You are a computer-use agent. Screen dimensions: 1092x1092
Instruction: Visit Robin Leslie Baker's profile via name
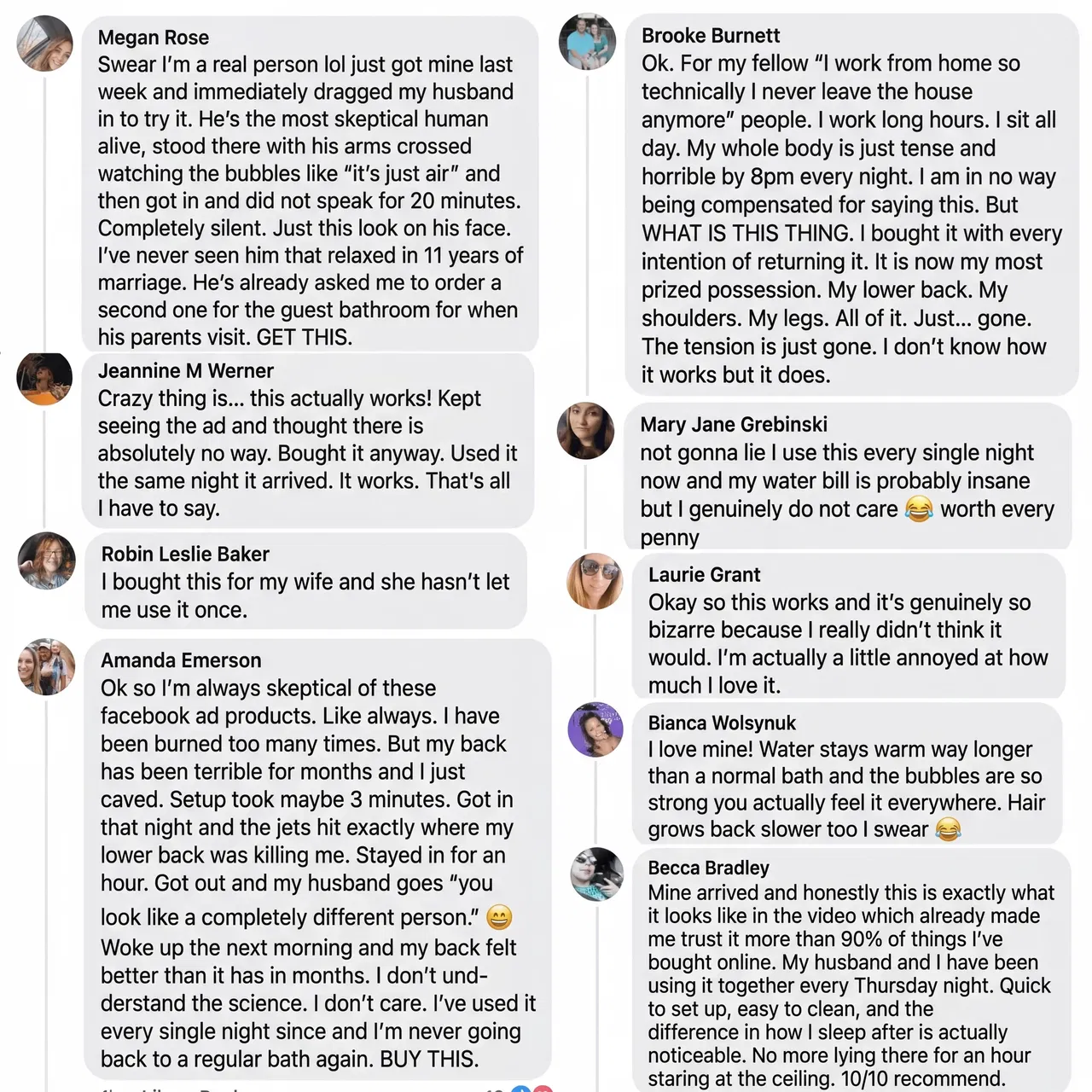point(185,555)
